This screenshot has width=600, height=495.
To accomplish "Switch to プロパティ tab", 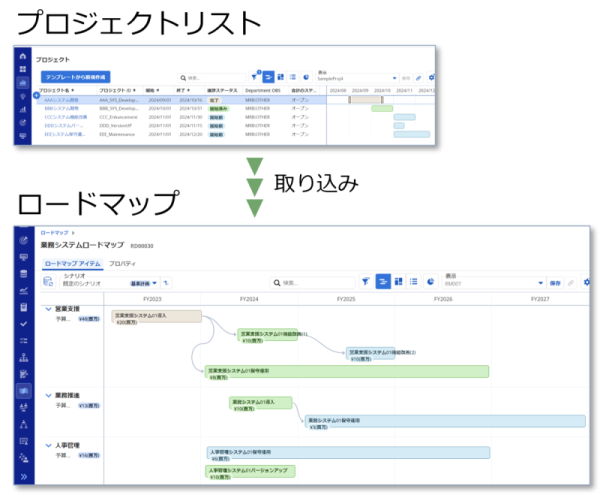I will 122,264.
